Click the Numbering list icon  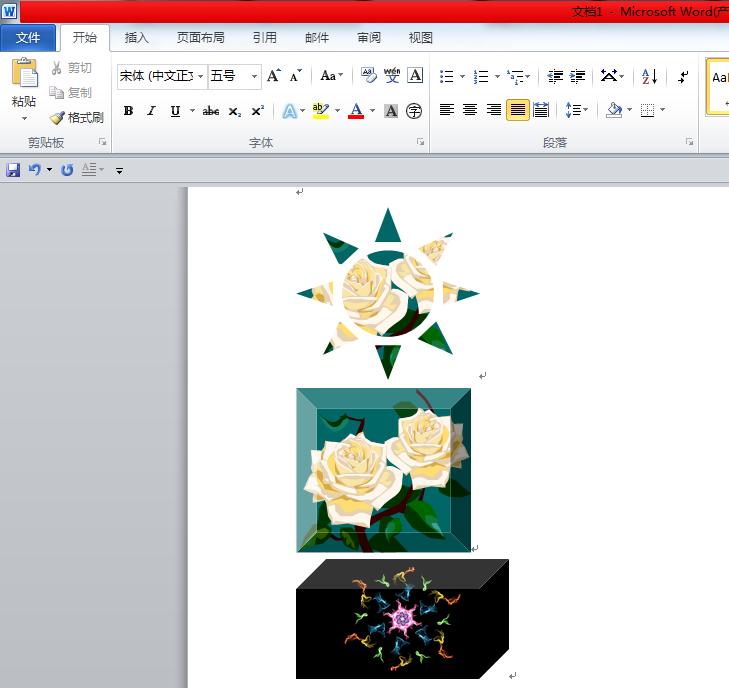point(481,76)
